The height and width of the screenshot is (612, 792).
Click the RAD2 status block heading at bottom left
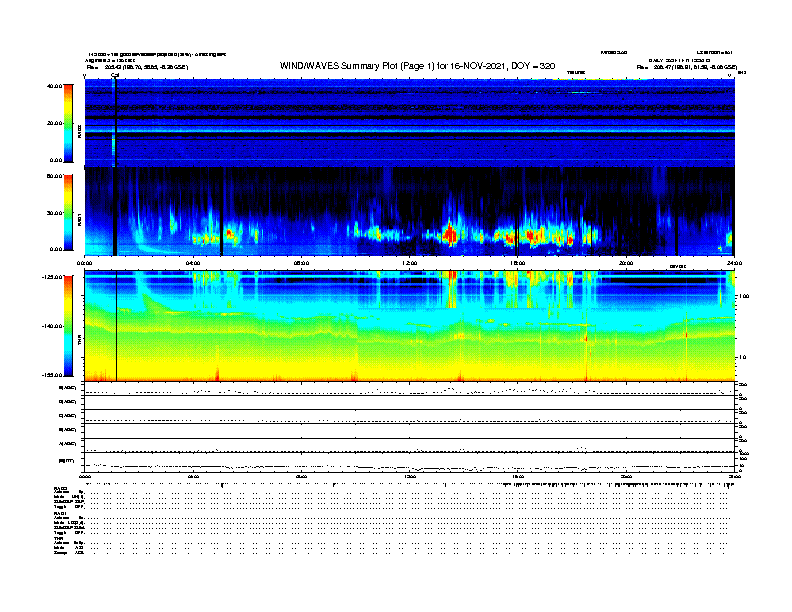(61, 489)
